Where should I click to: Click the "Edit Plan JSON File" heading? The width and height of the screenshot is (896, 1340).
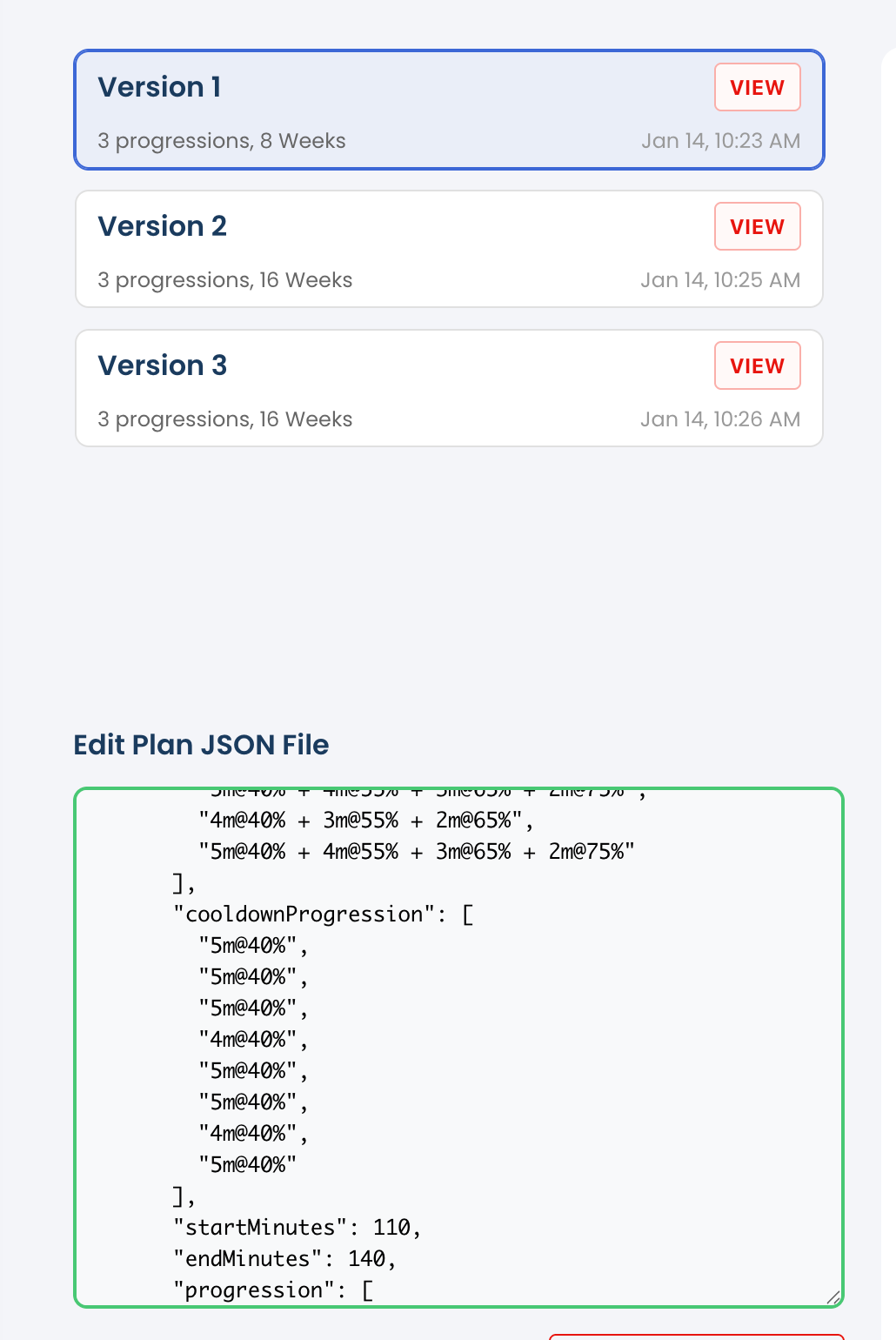point(201,745)
